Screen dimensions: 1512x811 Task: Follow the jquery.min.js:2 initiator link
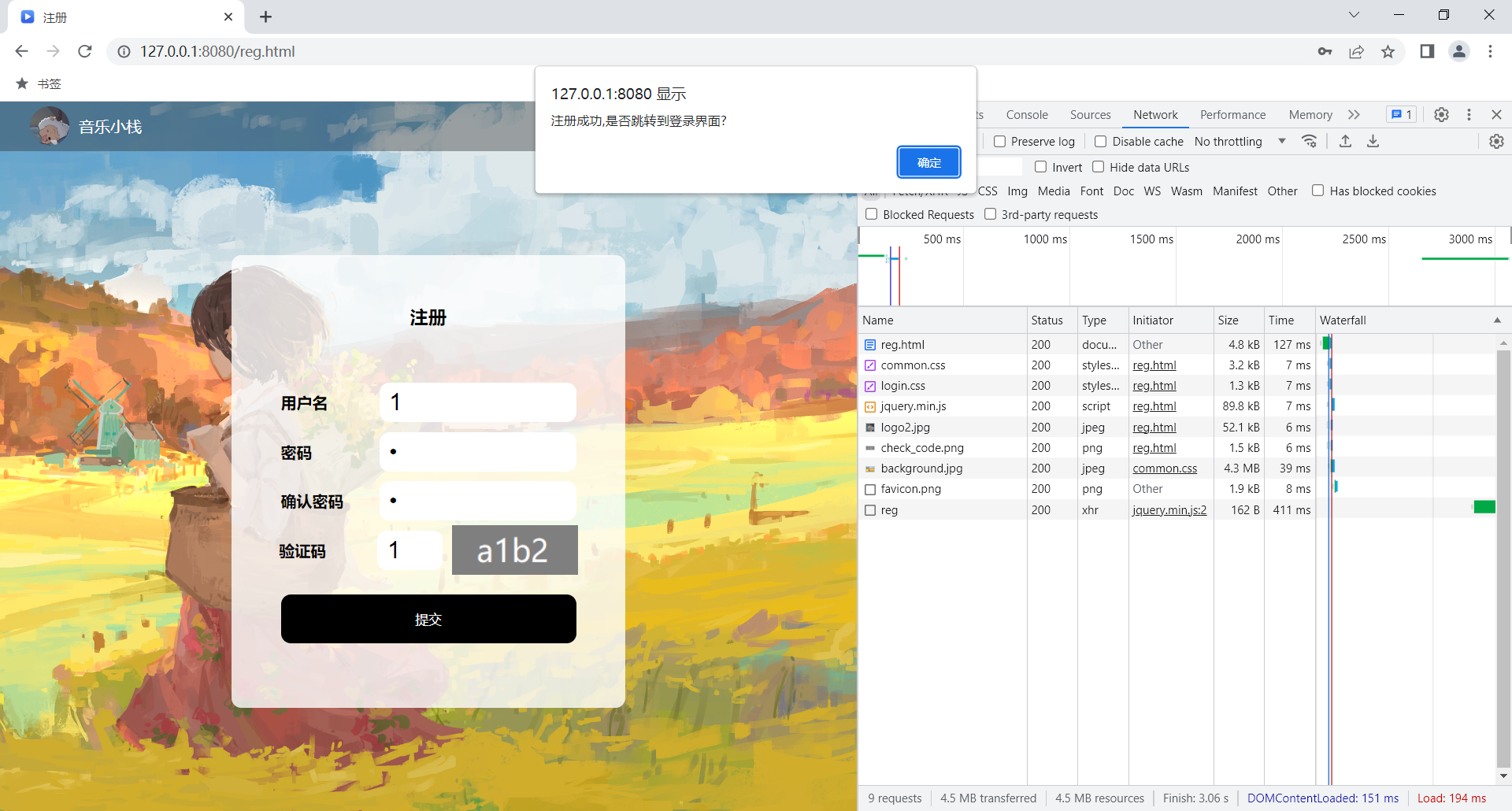tap(1169, 510)
